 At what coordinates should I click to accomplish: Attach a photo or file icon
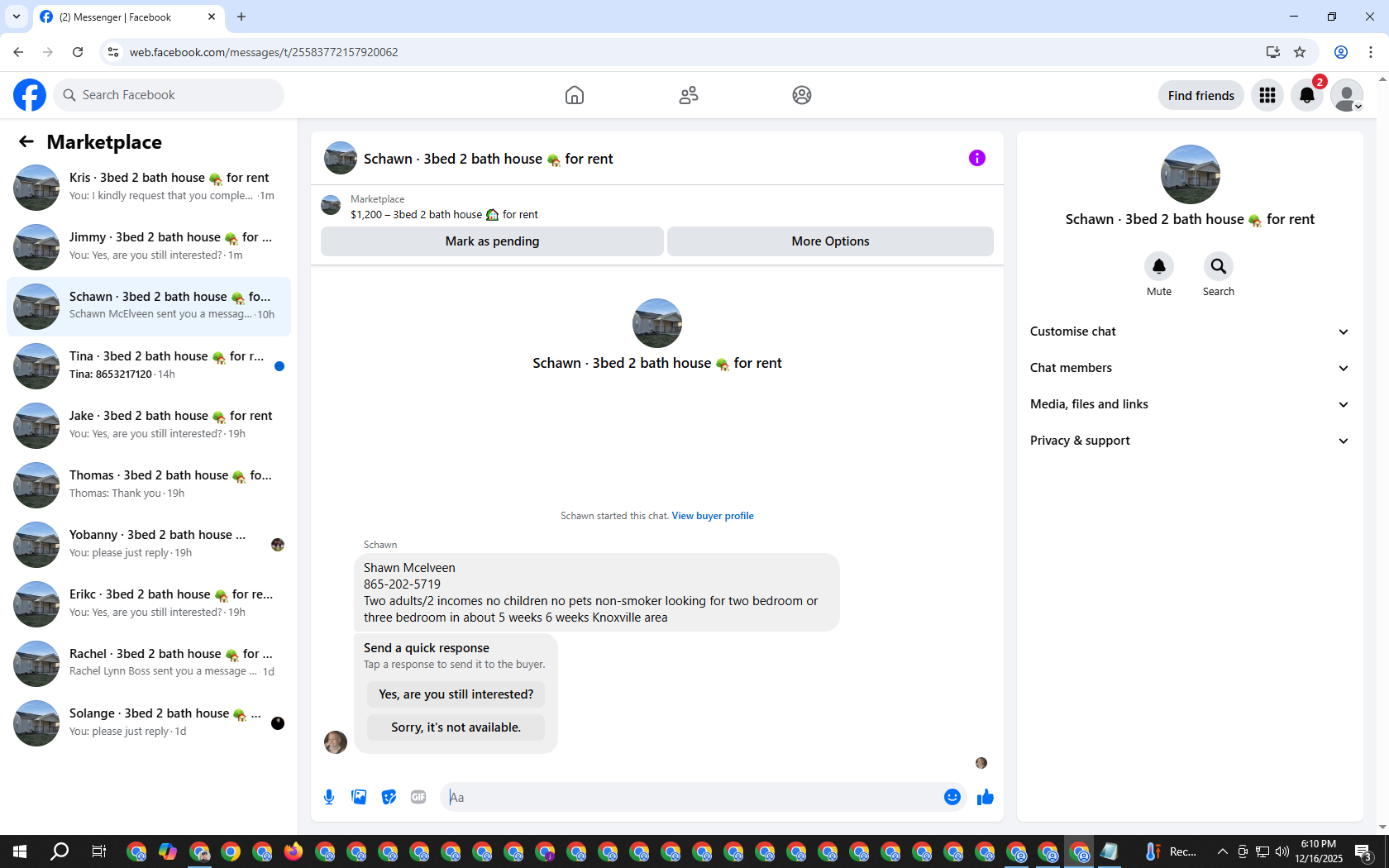tap(359, 797)
